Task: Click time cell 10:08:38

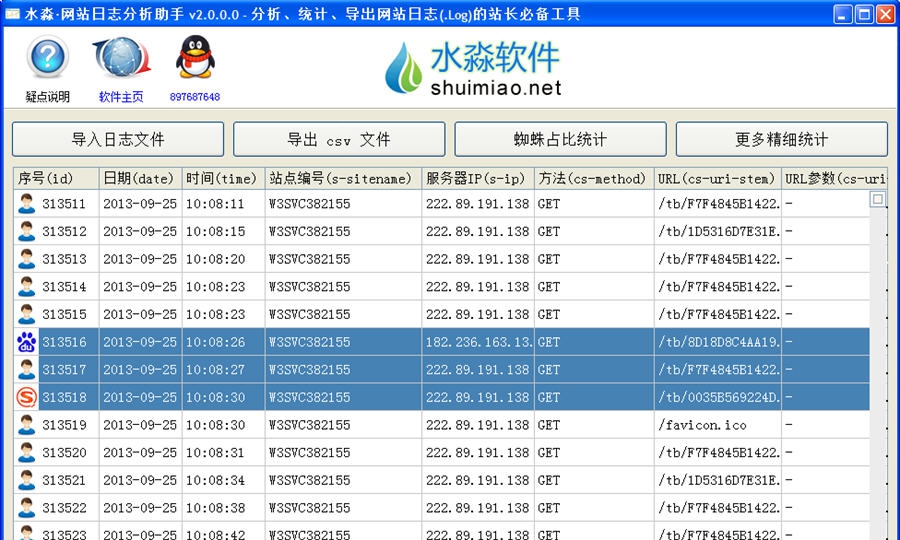Action: pos(223,507)
